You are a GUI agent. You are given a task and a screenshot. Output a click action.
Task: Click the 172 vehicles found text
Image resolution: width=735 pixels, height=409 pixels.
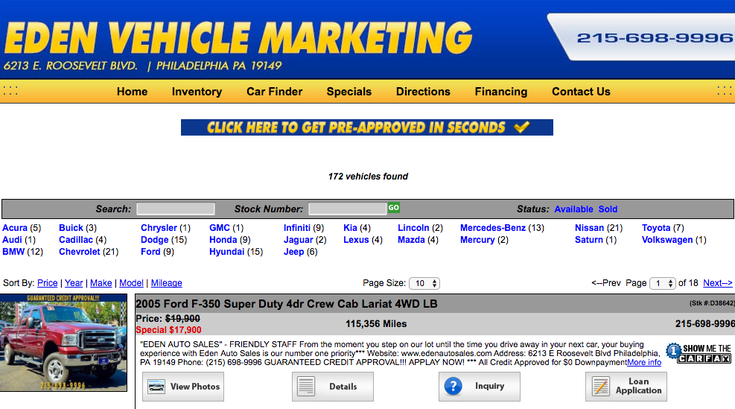point(368,176)
